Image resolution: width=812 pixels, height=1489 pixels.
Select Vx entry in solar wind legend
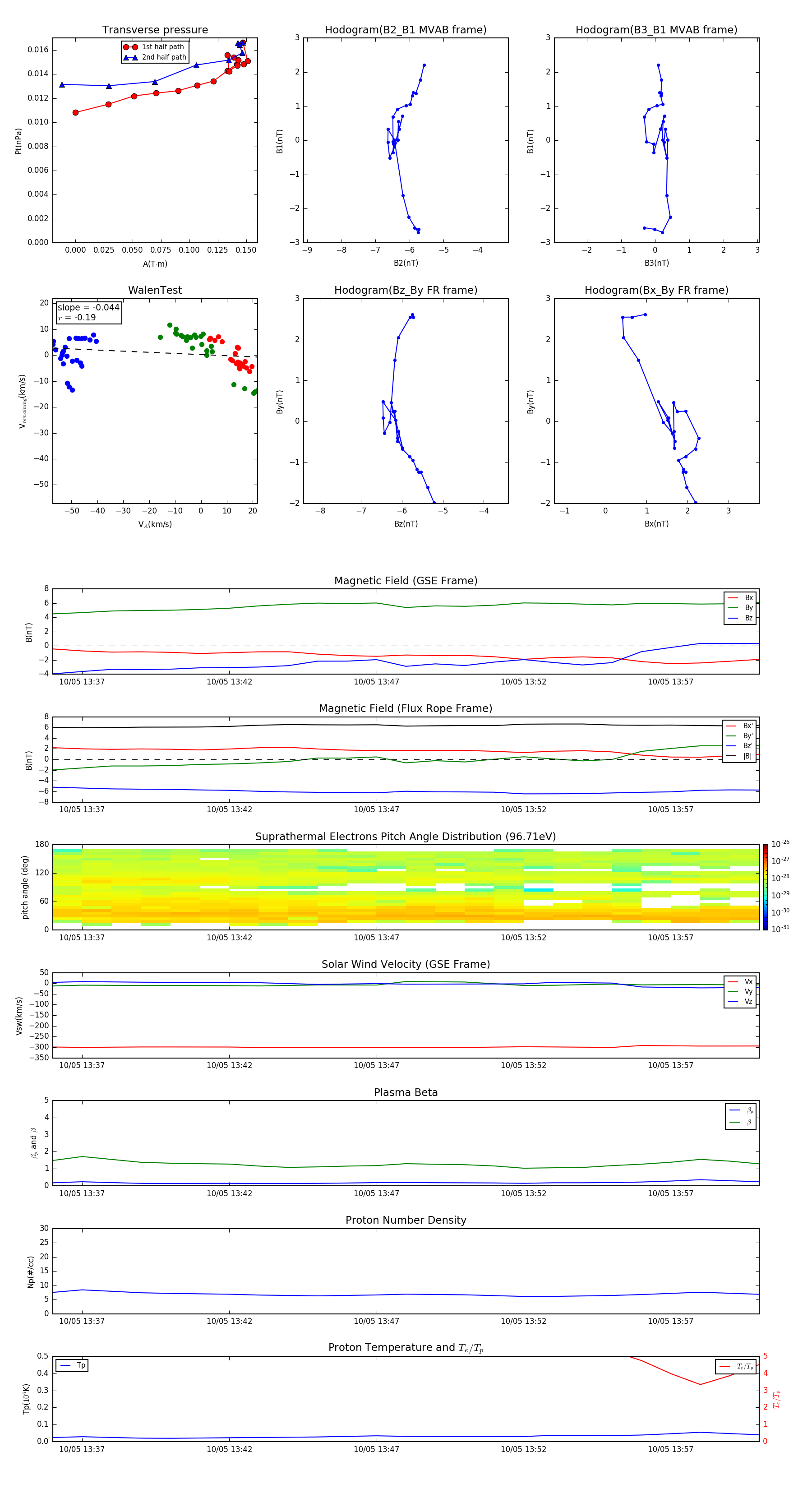(x=740, y=981)
